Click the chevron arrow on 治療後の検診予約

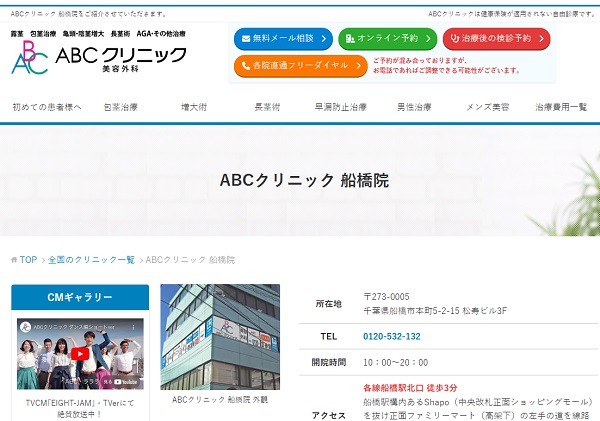(x=541, y=39)
